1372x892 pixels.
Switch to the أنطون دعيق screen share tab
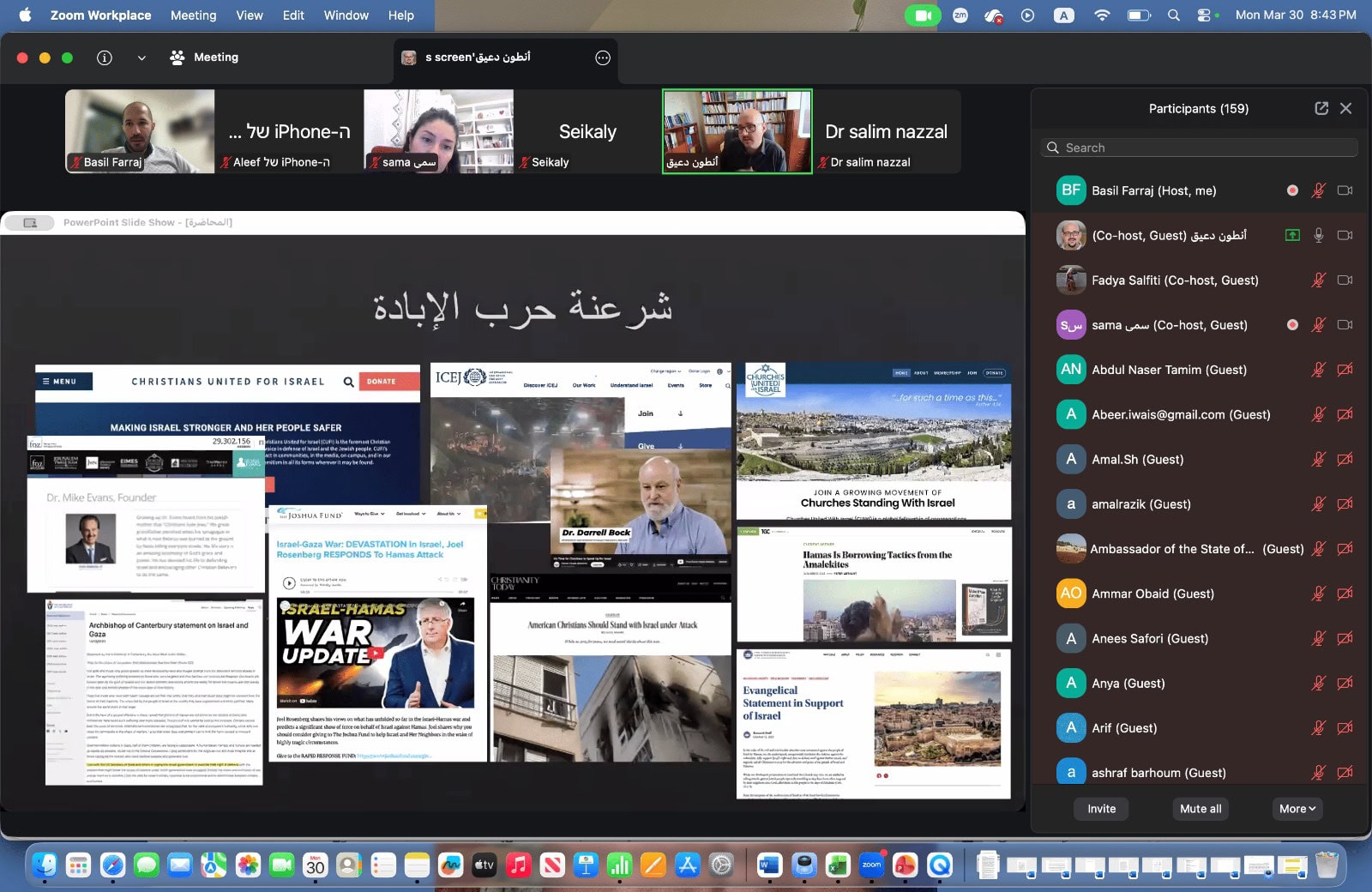click(480, 58)
